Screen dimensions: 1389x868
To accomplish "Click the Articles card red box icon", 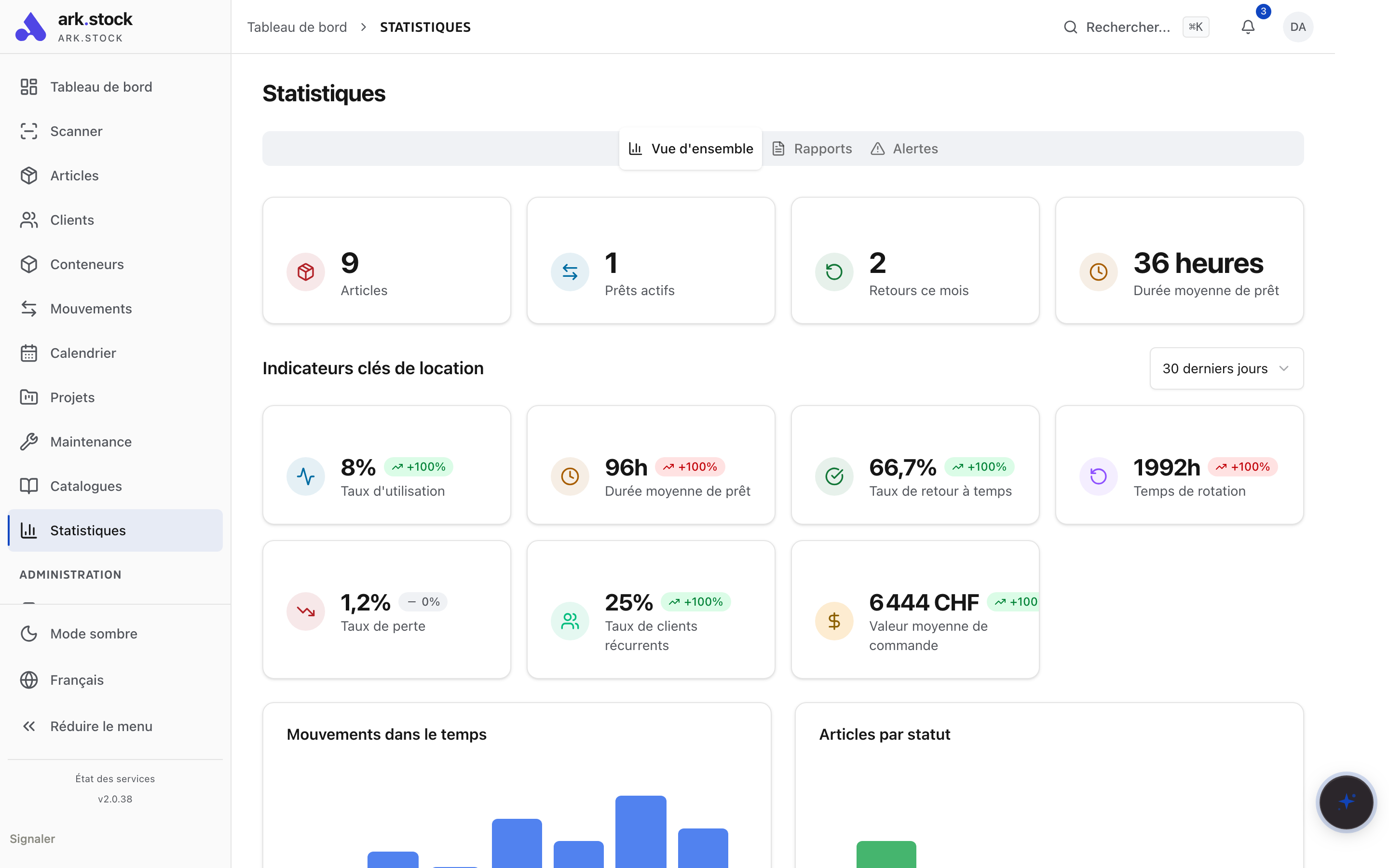I will click(305, 271).
